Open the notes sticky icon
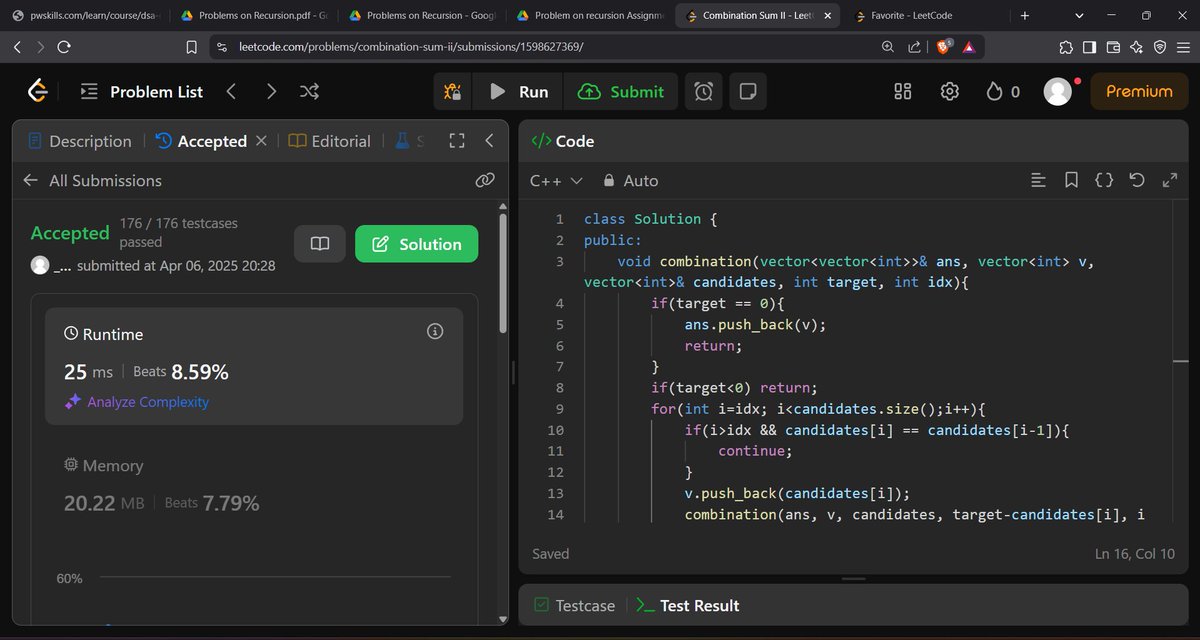Screen dimensions: 1200x640 point(747,92)
